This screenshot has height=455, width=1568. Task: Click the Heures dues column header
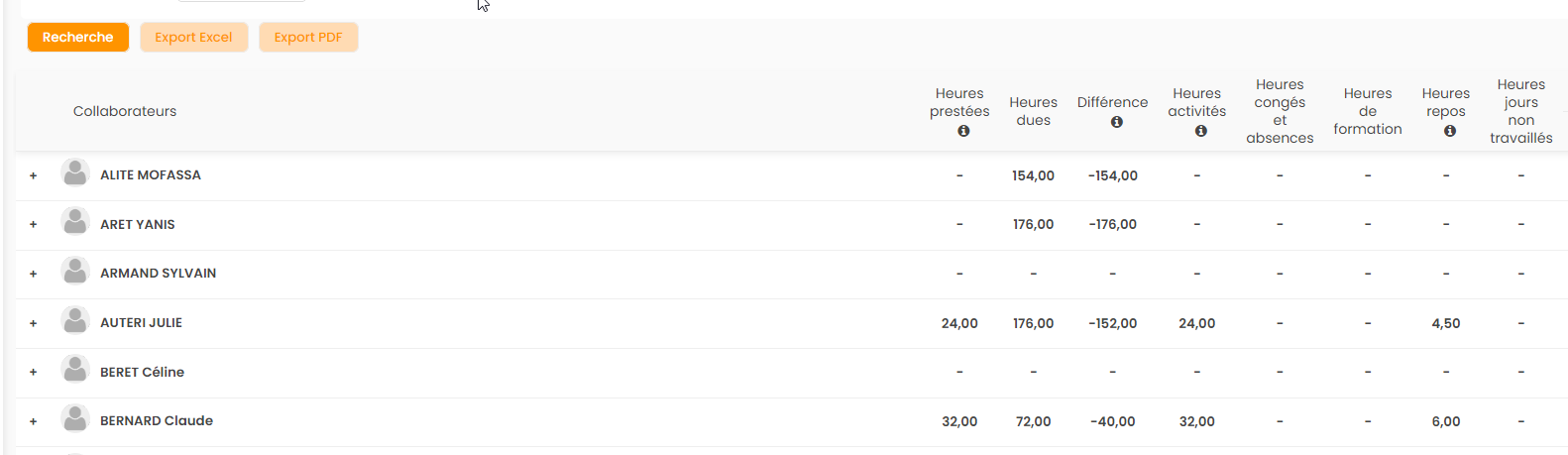click(1033, 111)
